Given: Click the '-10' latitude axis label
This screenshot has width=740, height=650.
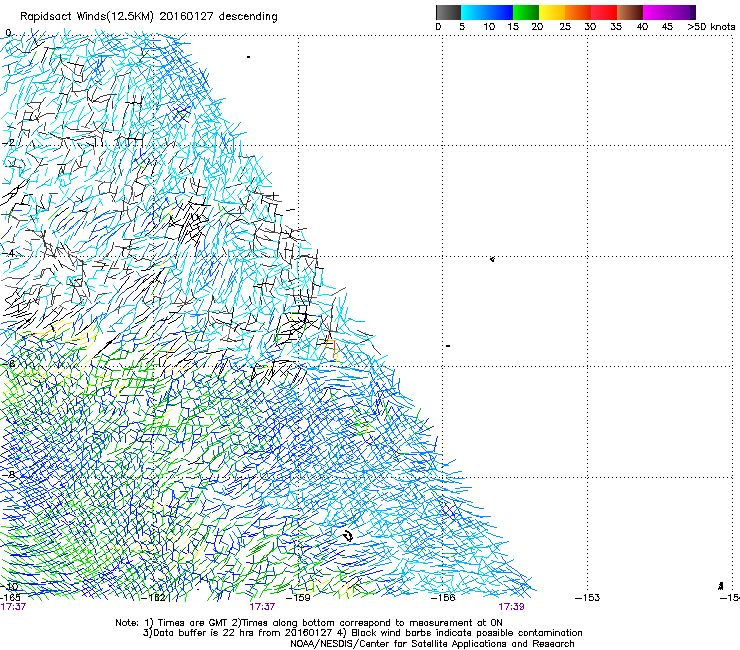Looking at the screenshot, I should point(9,586).
